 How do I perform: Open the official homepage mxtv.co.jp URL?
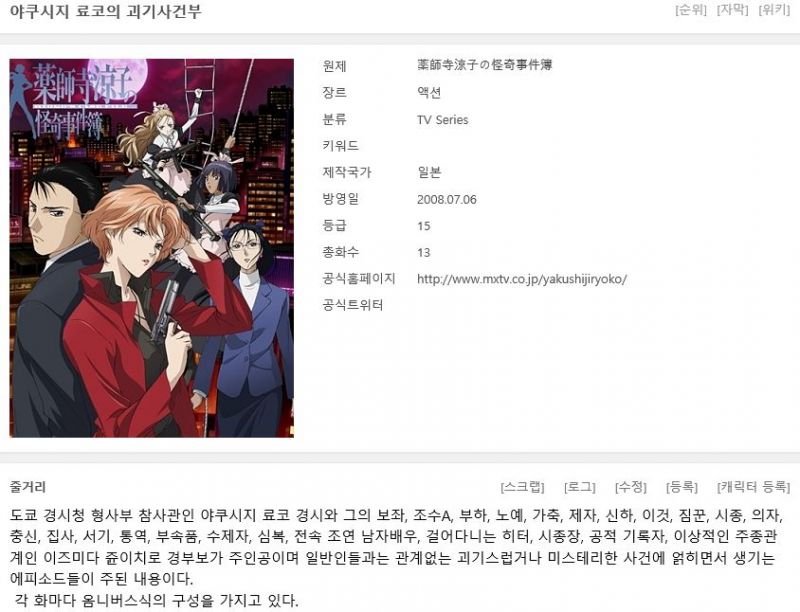point(522,279)
